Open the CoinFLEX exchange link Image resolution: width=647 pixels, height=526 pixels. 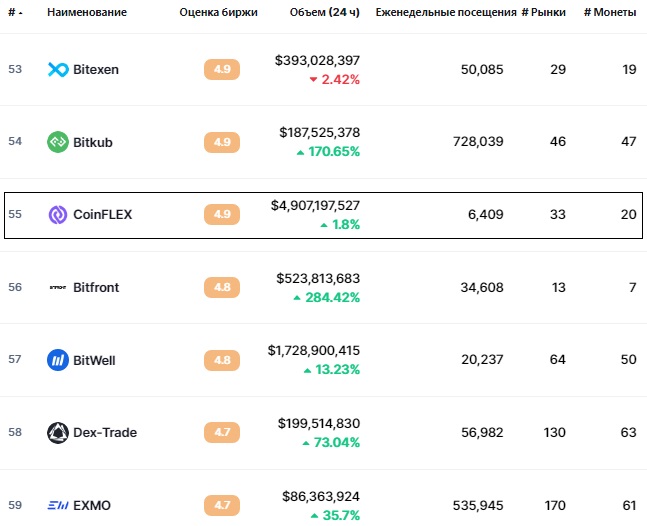102,215
